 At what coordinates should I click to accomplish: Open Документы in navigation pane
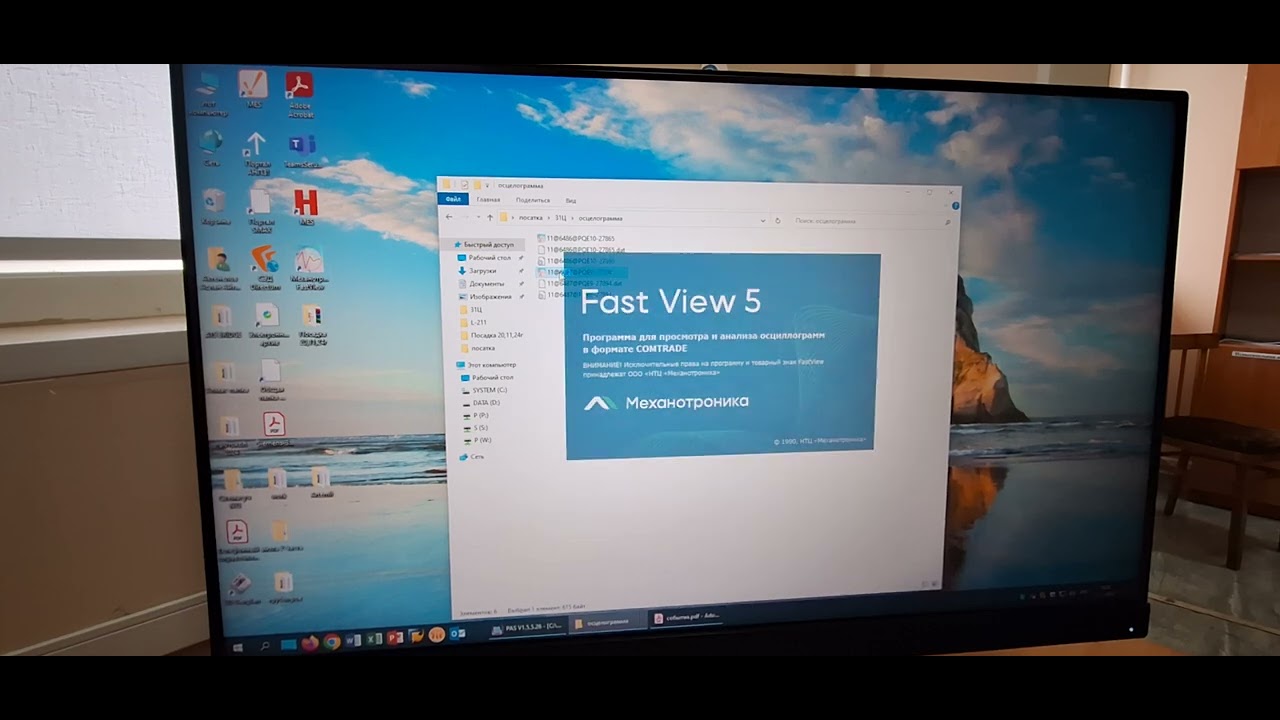[480, 284]
